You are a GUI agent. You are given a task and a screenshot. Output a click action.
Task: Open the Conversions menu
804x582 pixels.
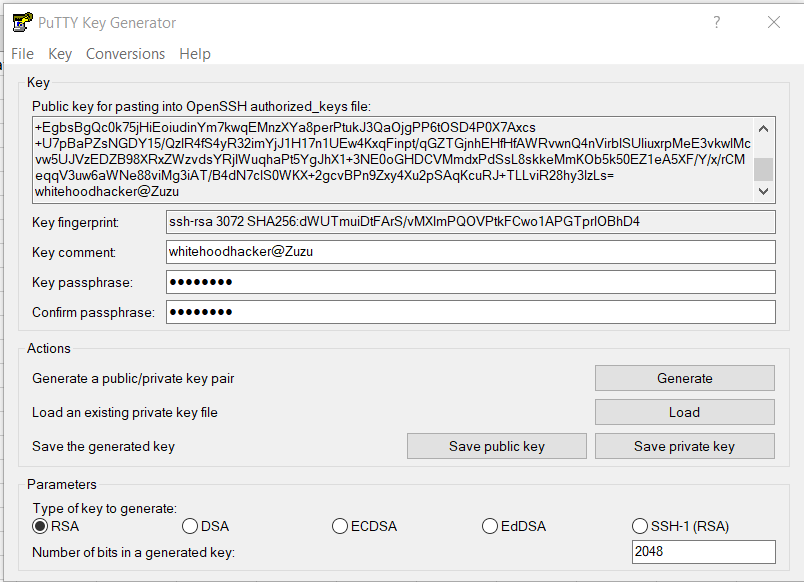pyautogui.click(x=126, y=54)
